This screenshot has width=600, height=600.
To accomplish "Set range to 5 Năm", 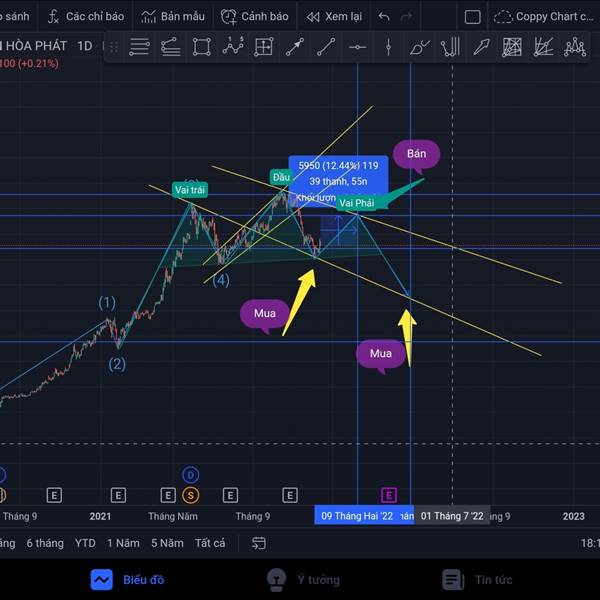I will click(167, 543).
